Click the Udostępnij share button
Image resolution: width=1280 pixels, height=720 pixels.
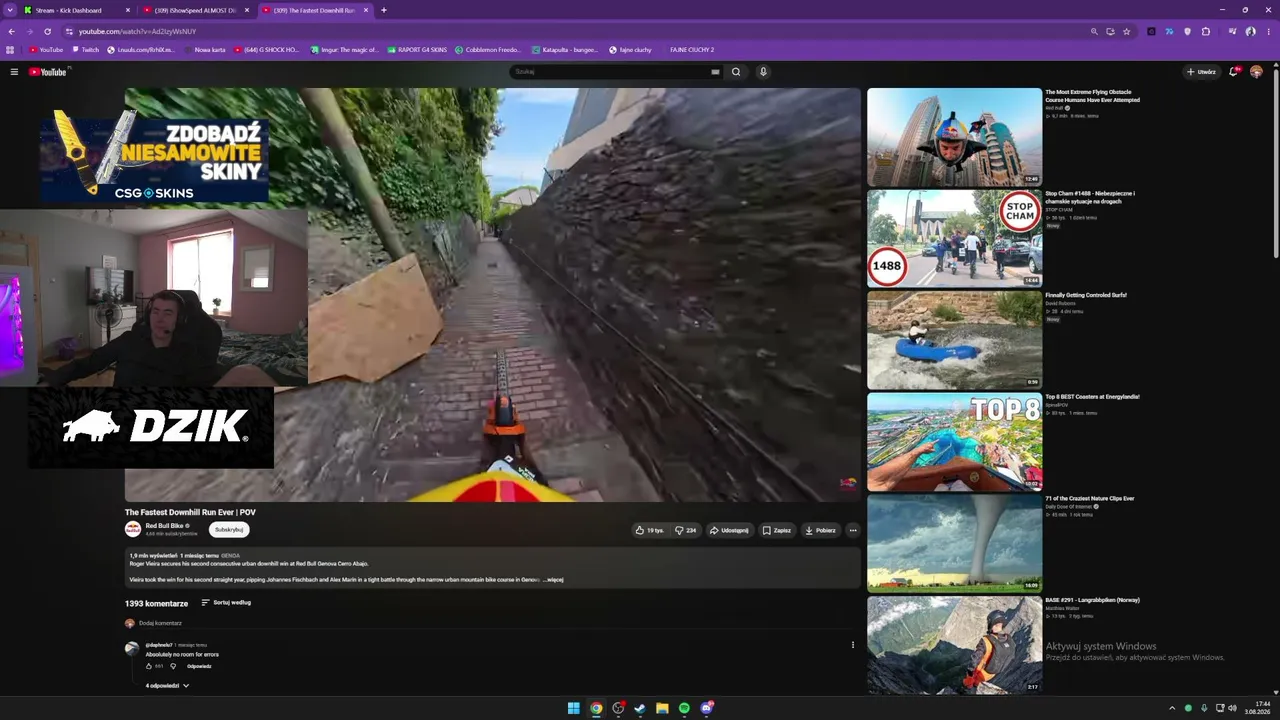(729, 530)
